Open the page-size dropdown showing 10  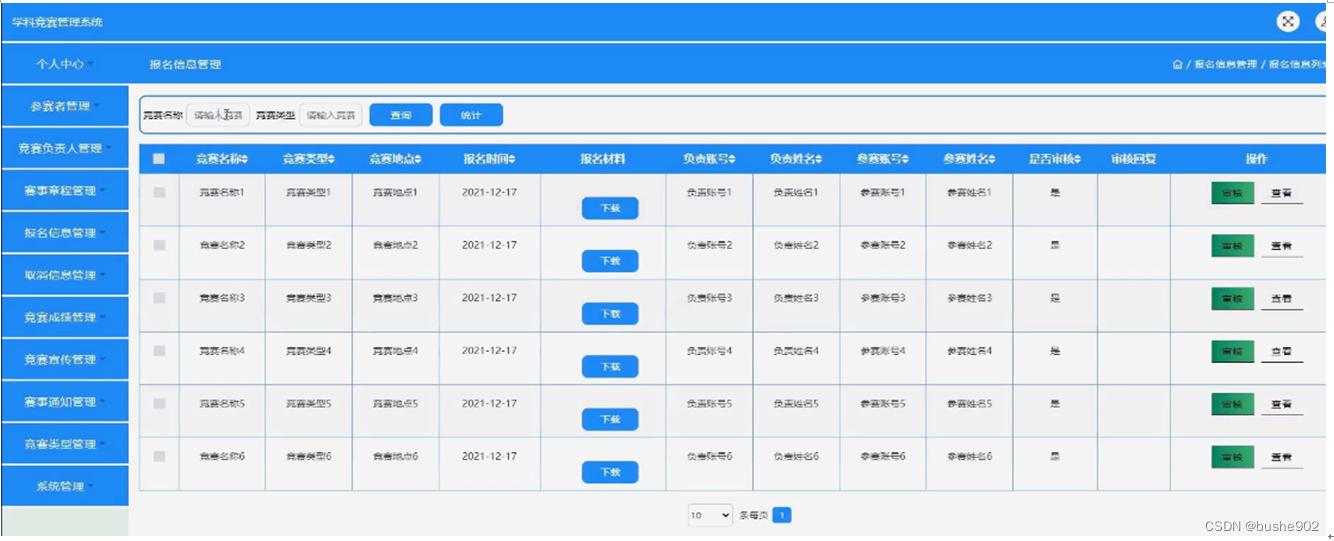pos(710,516)
